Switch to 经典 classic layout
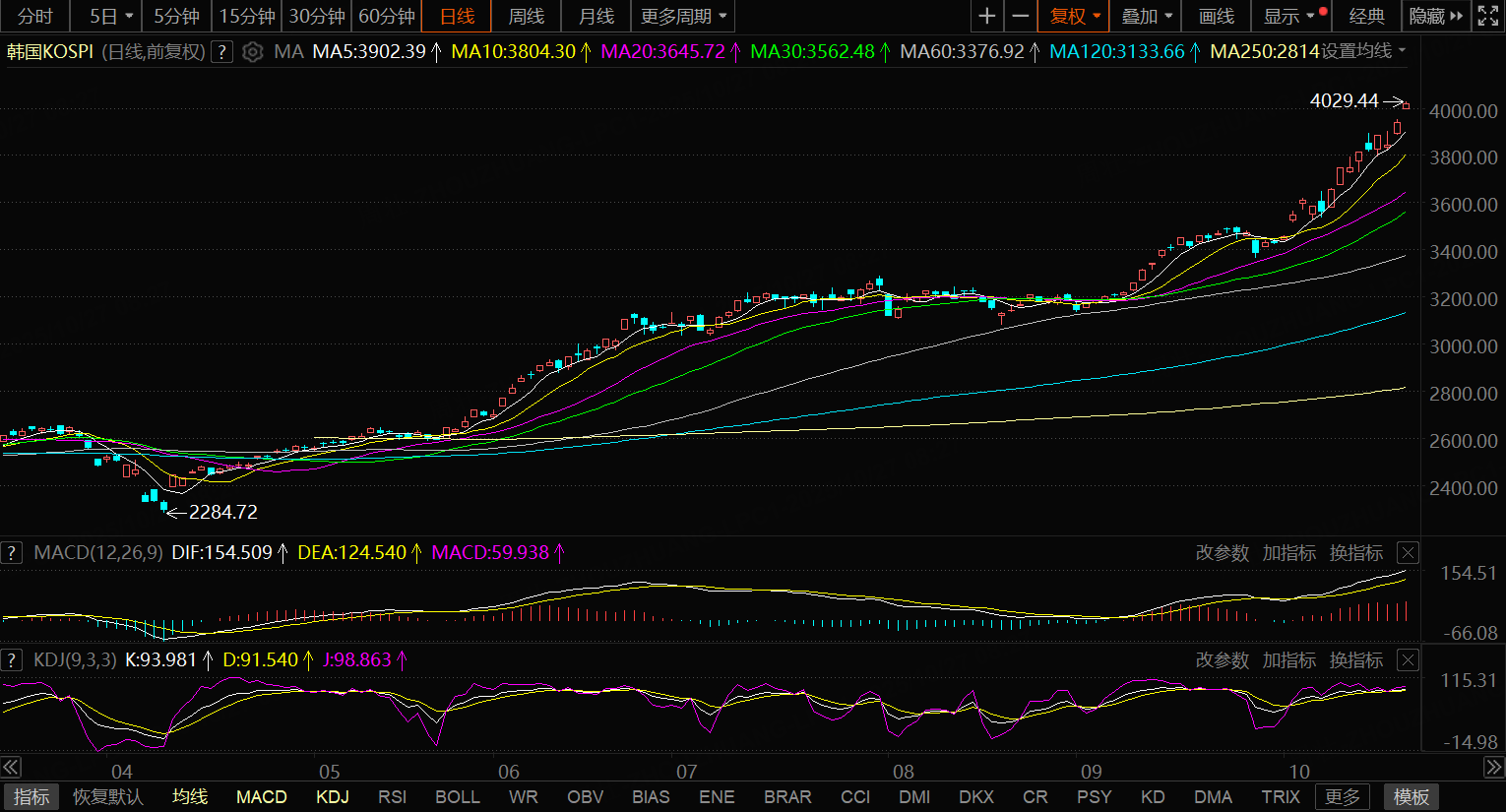Screen dimensions: 1506x812 coord(1366,17)
